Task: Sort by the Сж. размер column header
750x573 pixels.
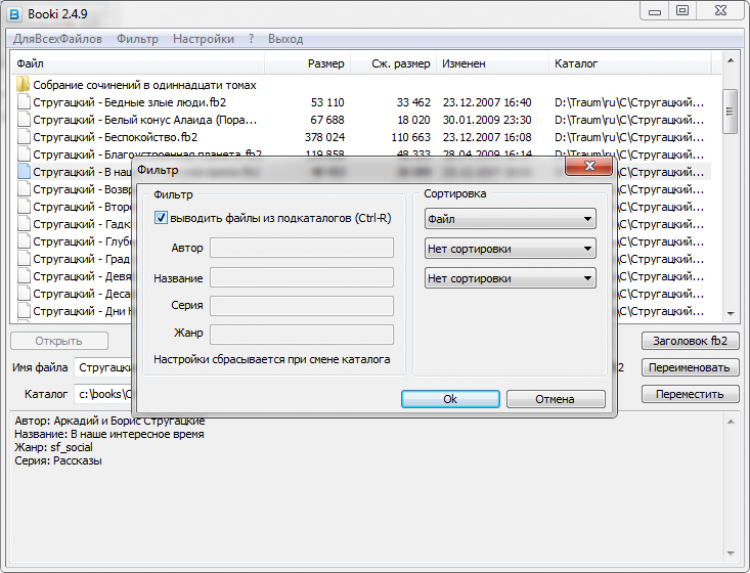Action: click(x=393, y=63)
